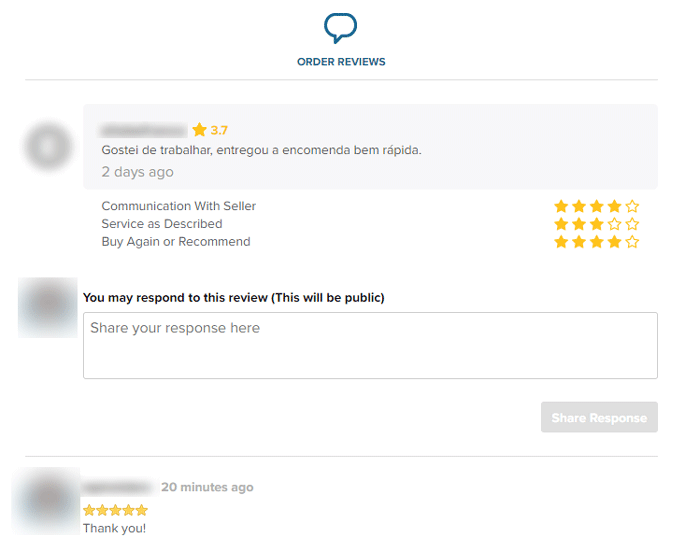Click the '2 days ago' timestamp
685x552 pixels.
click(137, 172)
